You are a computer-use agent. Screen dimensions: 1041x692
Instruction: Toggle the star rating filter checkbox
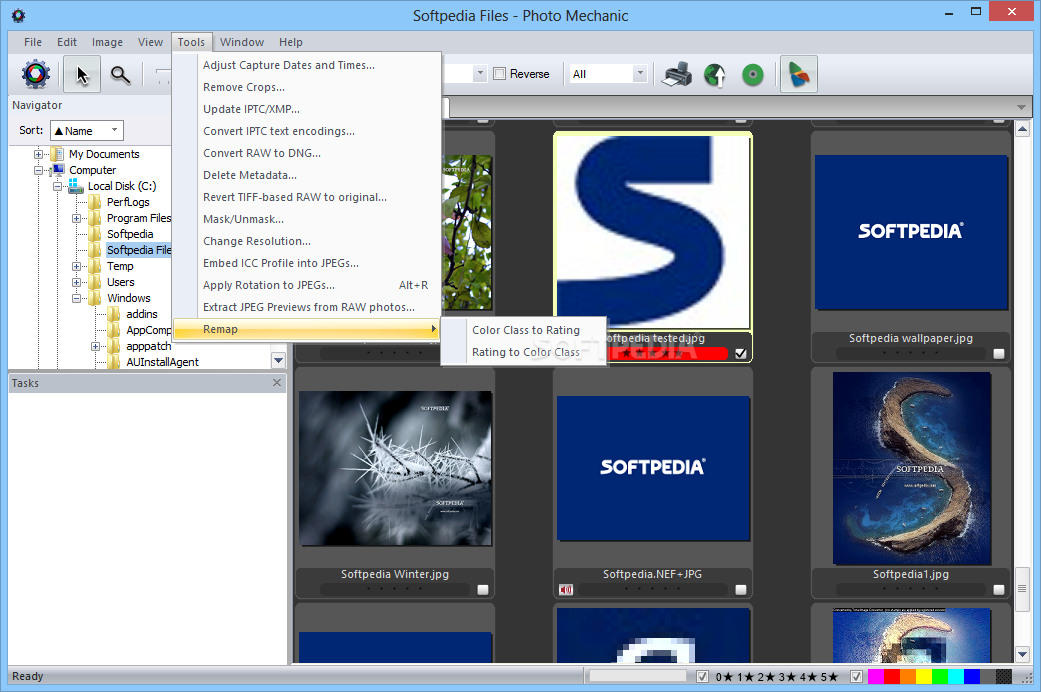click(x=702, y=677)
